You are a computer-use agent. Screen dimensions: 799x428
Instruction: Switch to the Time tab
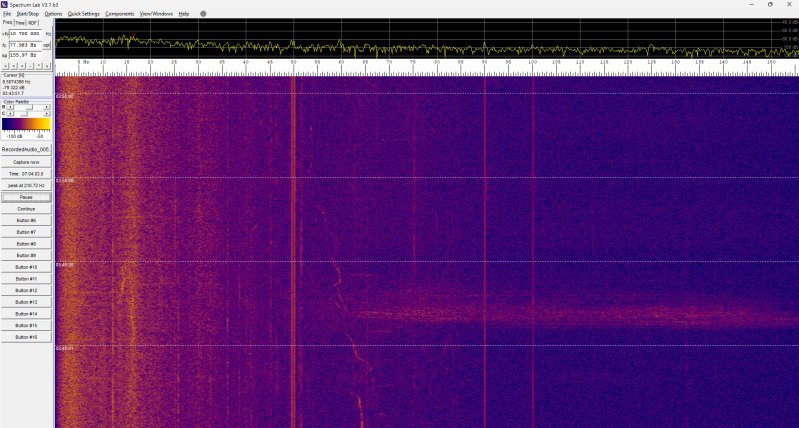pos(20,23)
